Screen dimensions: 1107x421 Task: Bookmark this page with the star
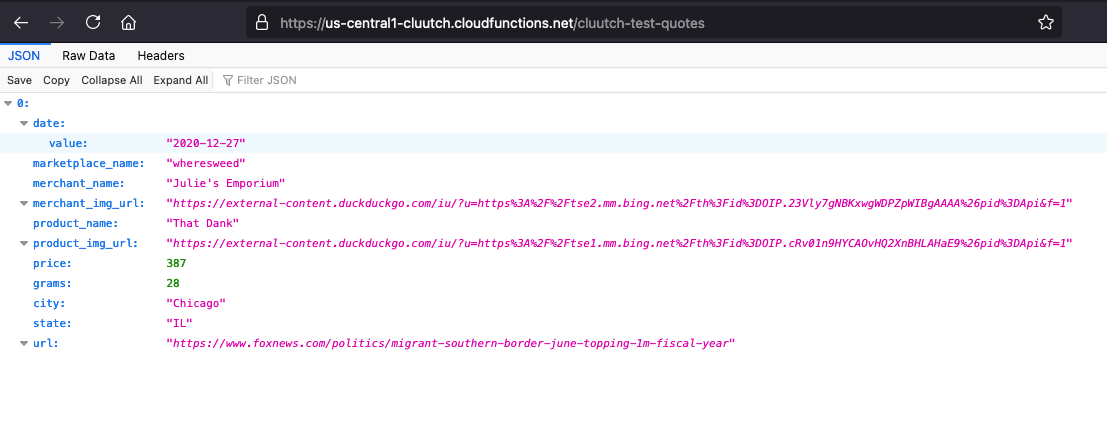(x=1046, y=23)
